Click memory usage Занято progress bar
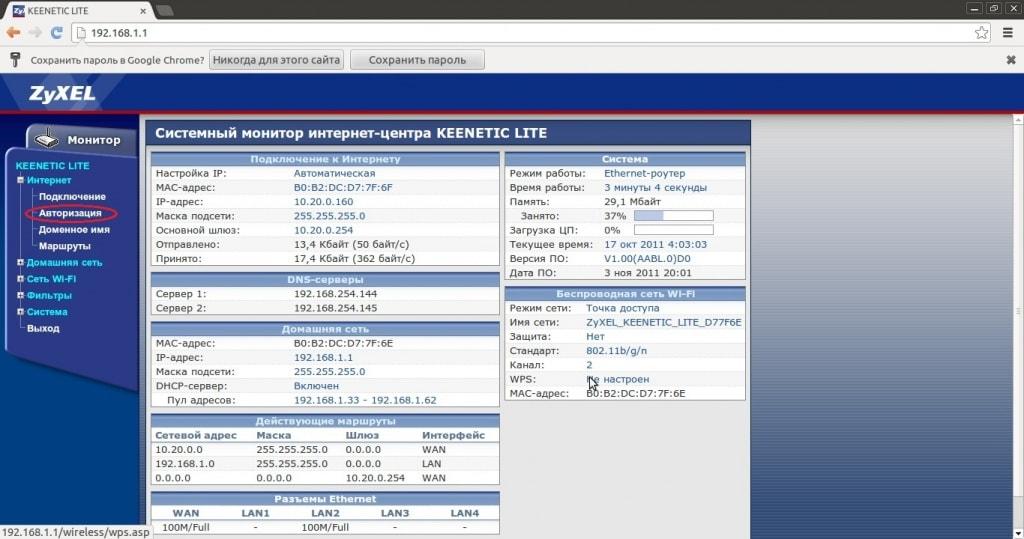Viewport: 1024px width, 539px height. point(673,216)
